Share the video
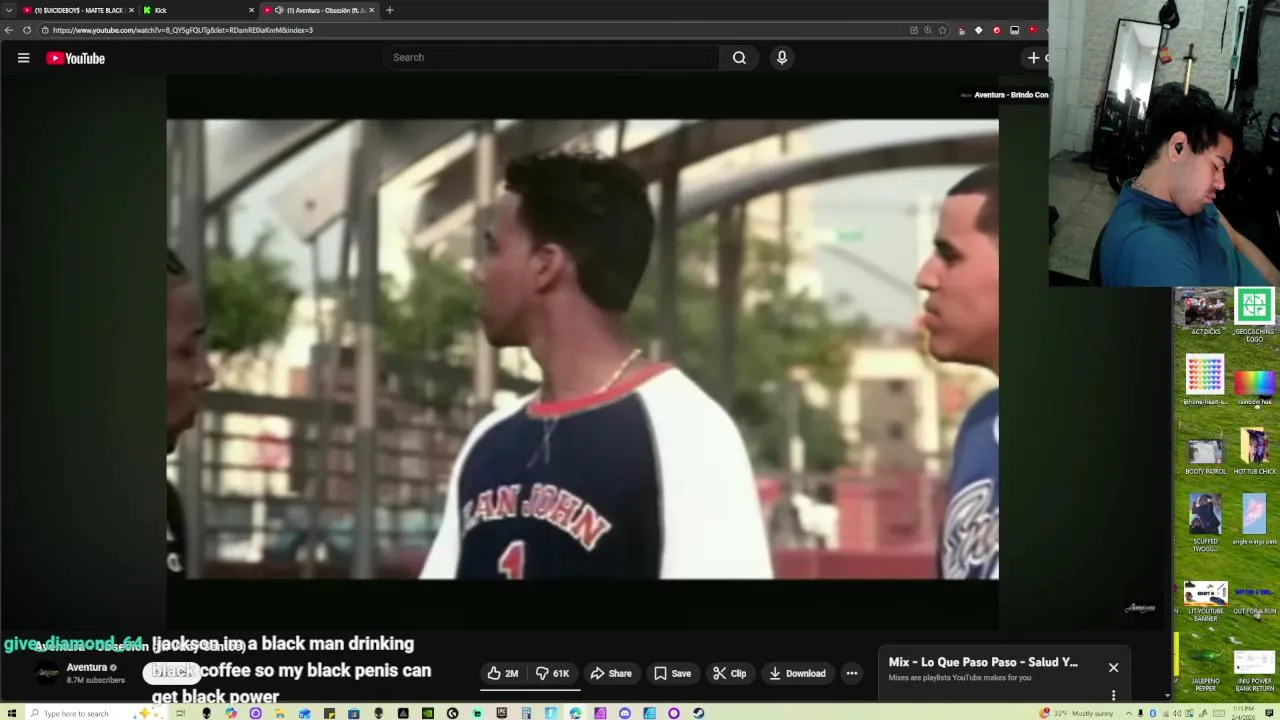The image size is (1280, 720). (611, 674)
